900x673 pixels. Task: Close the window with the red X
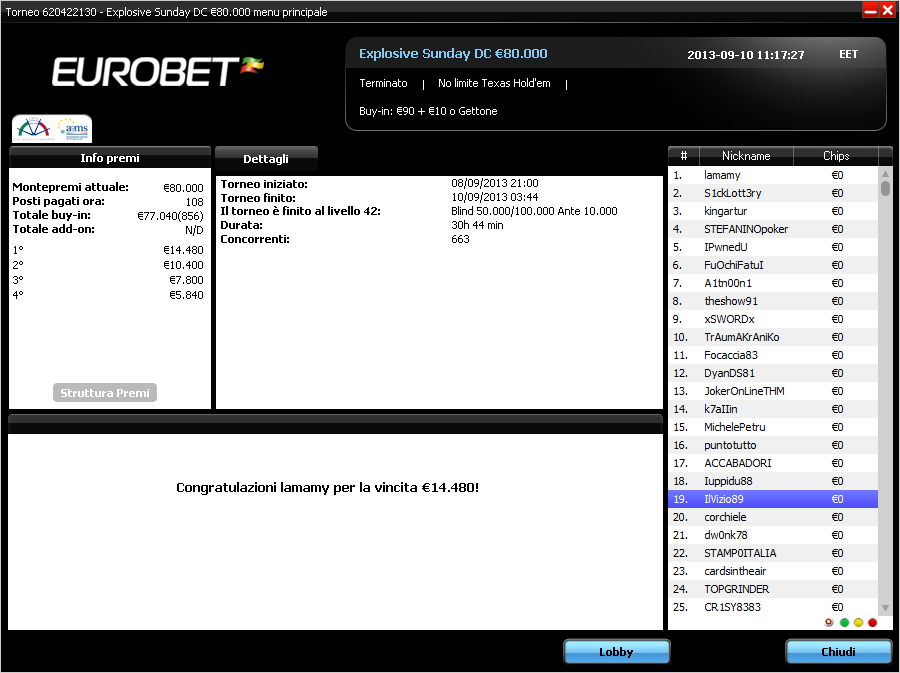point(887,10)
